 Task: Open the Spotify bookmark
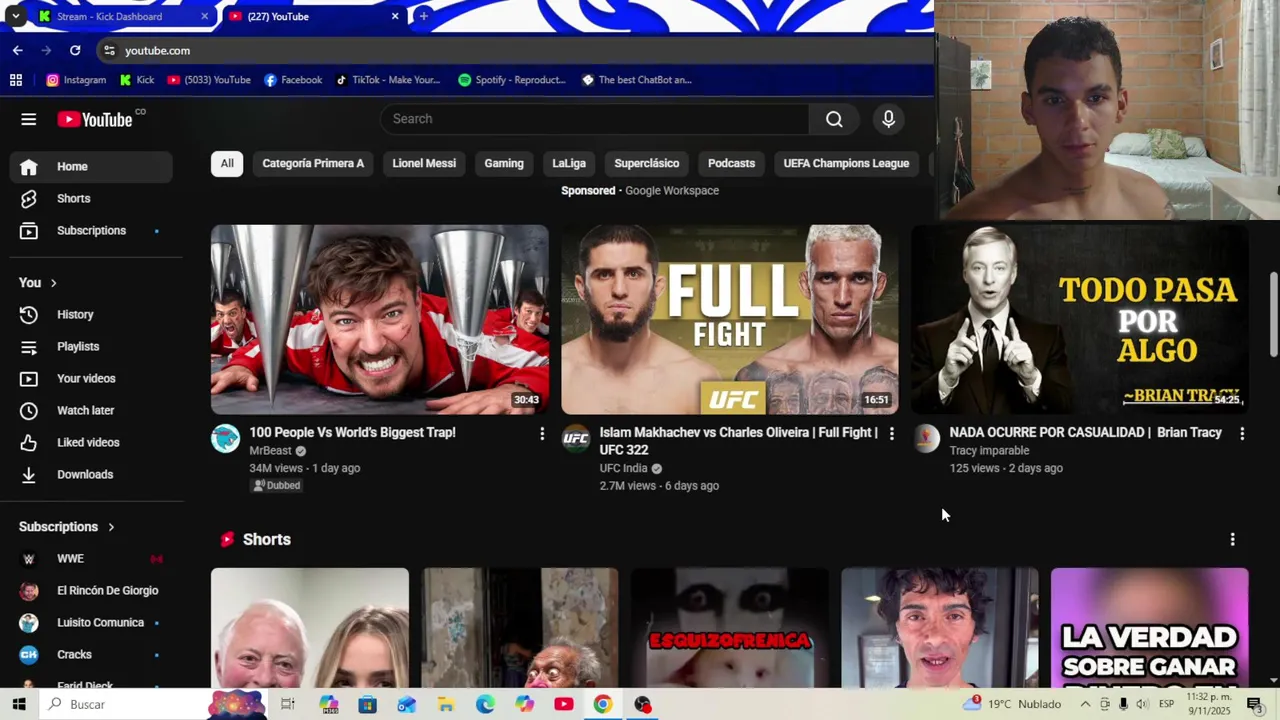click(x=511, y=80)
